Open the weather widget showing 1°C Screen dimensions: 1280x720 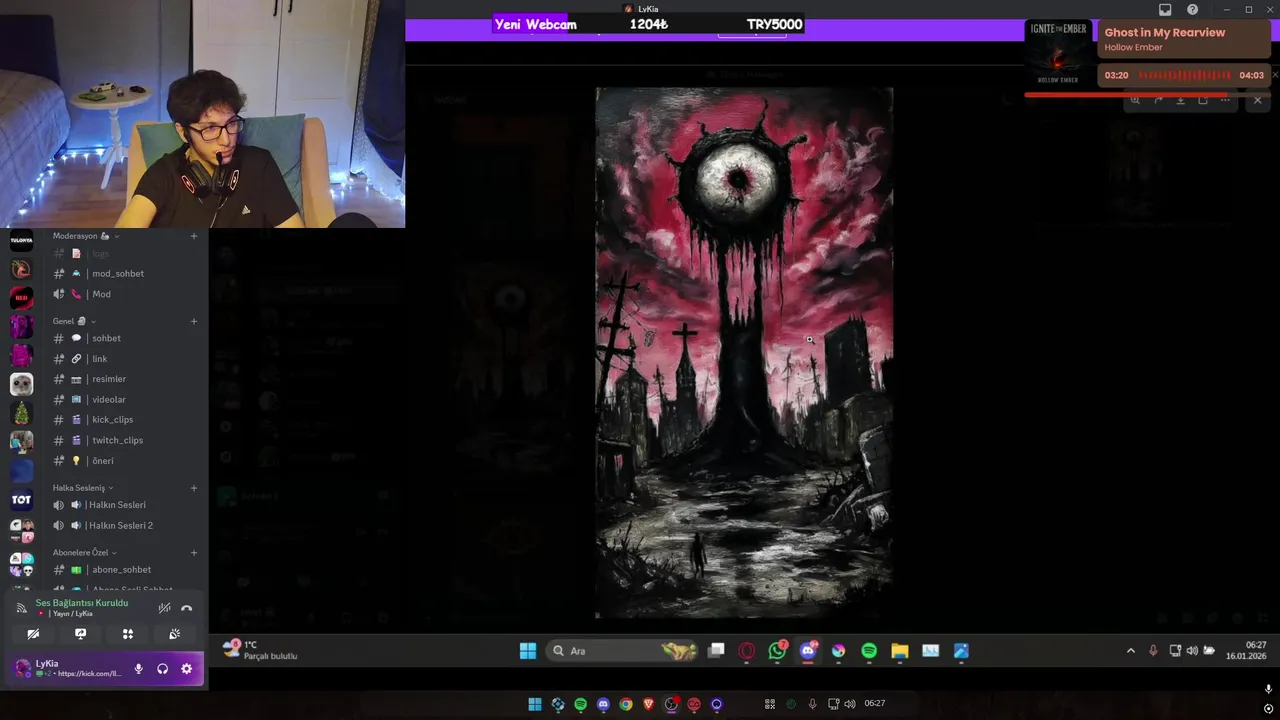click(260, 650)
